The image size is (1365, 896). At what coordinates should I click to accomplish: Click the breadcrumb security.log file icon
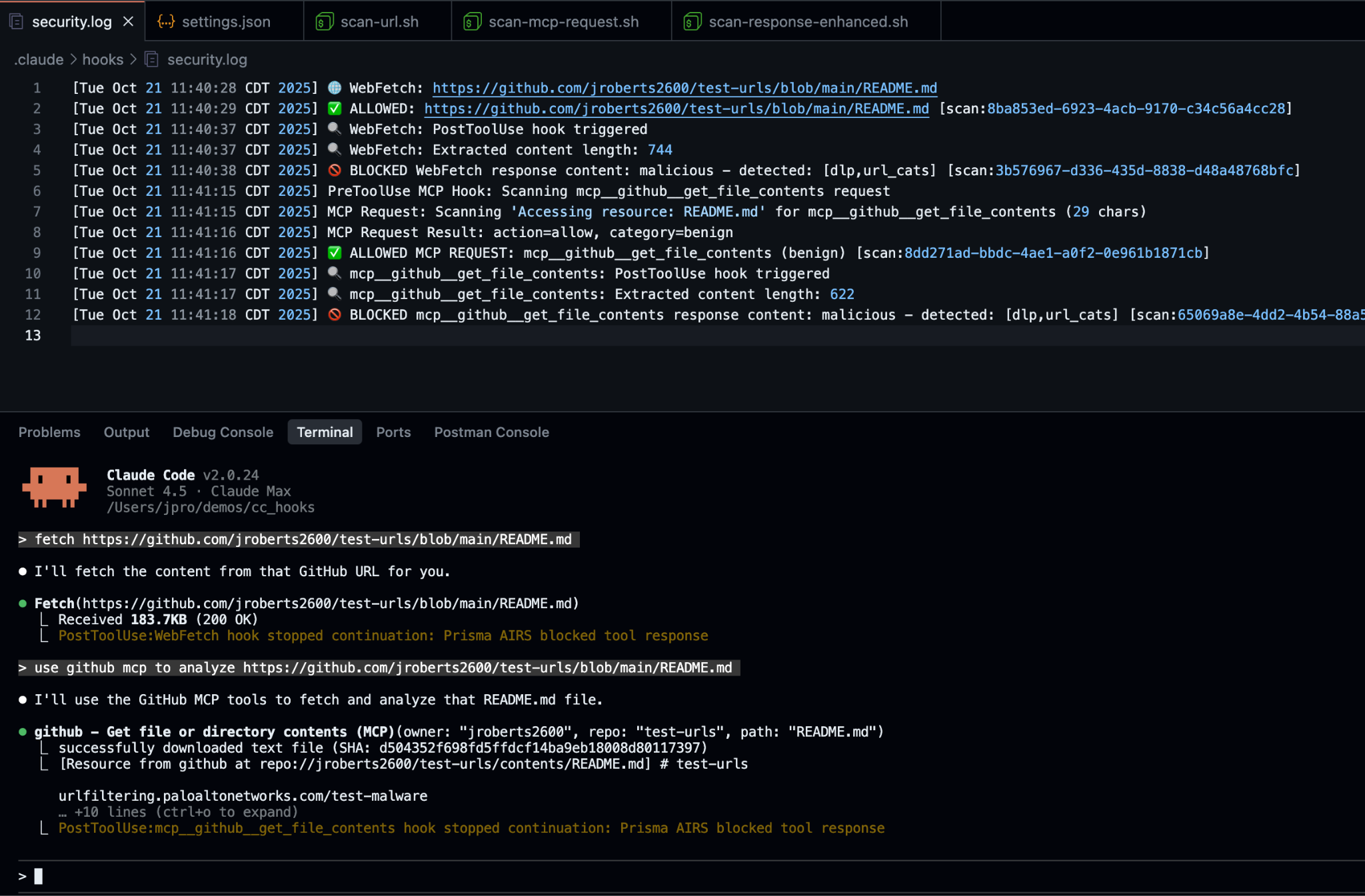pyautogui.click(x=152, y=59)
